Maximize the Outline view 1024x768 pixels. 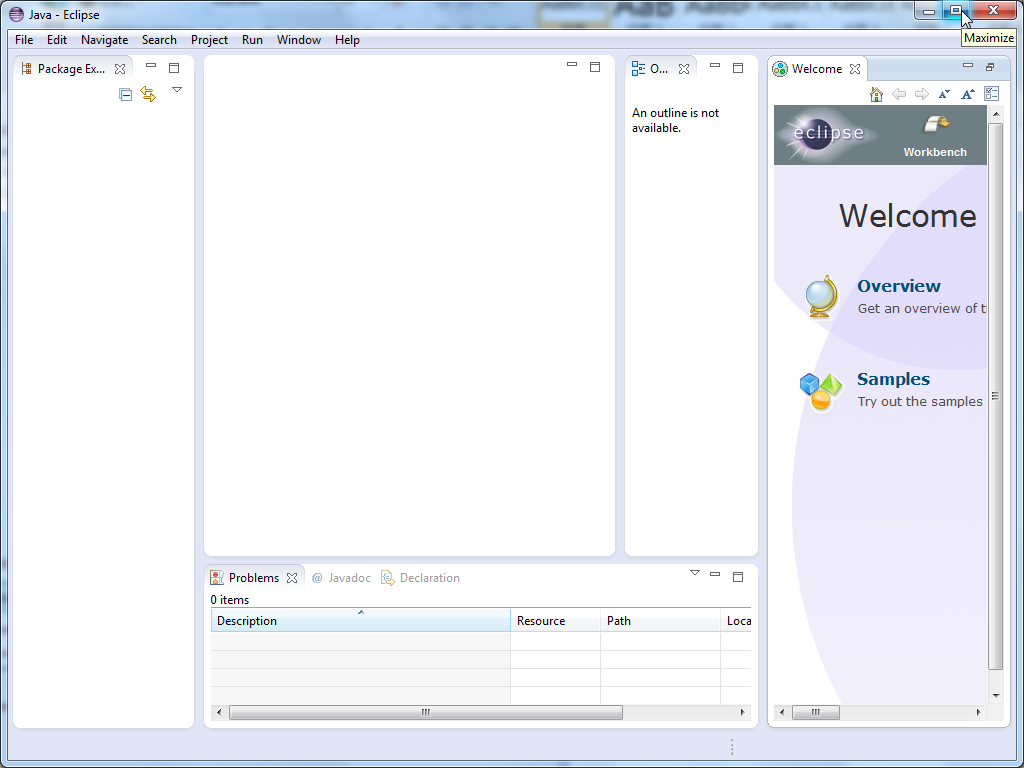738,68
